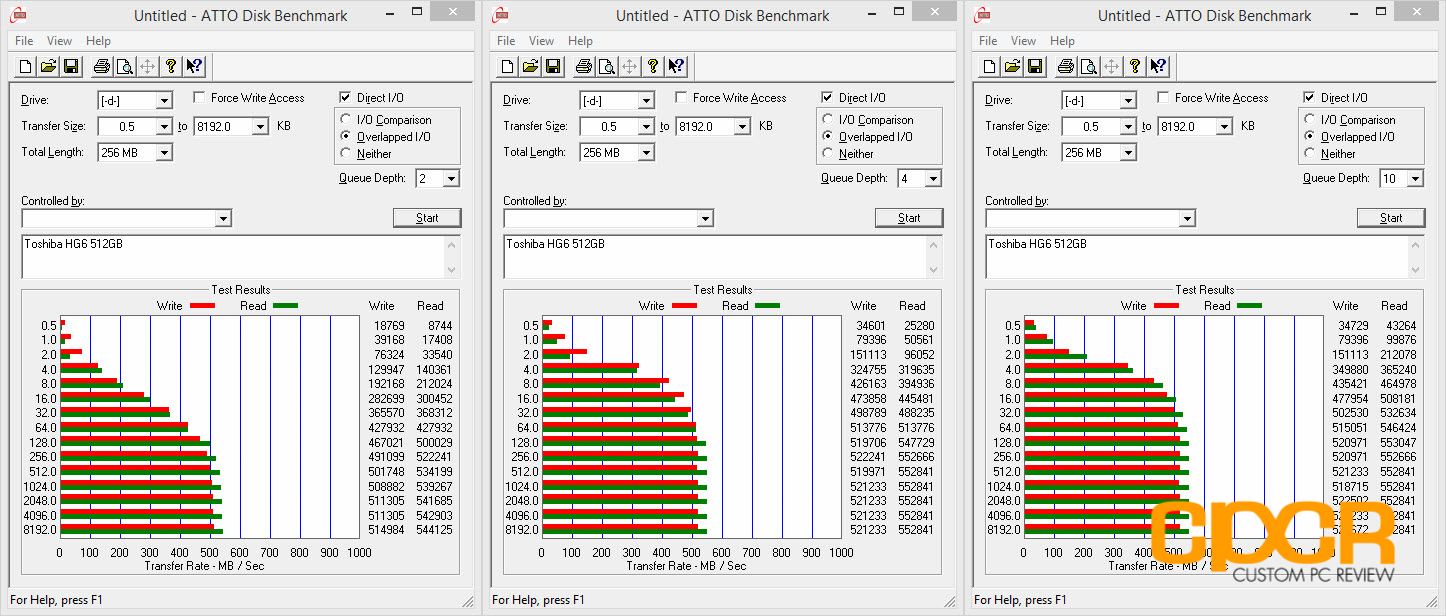Select Neither radio in right window

[1311, 154]
